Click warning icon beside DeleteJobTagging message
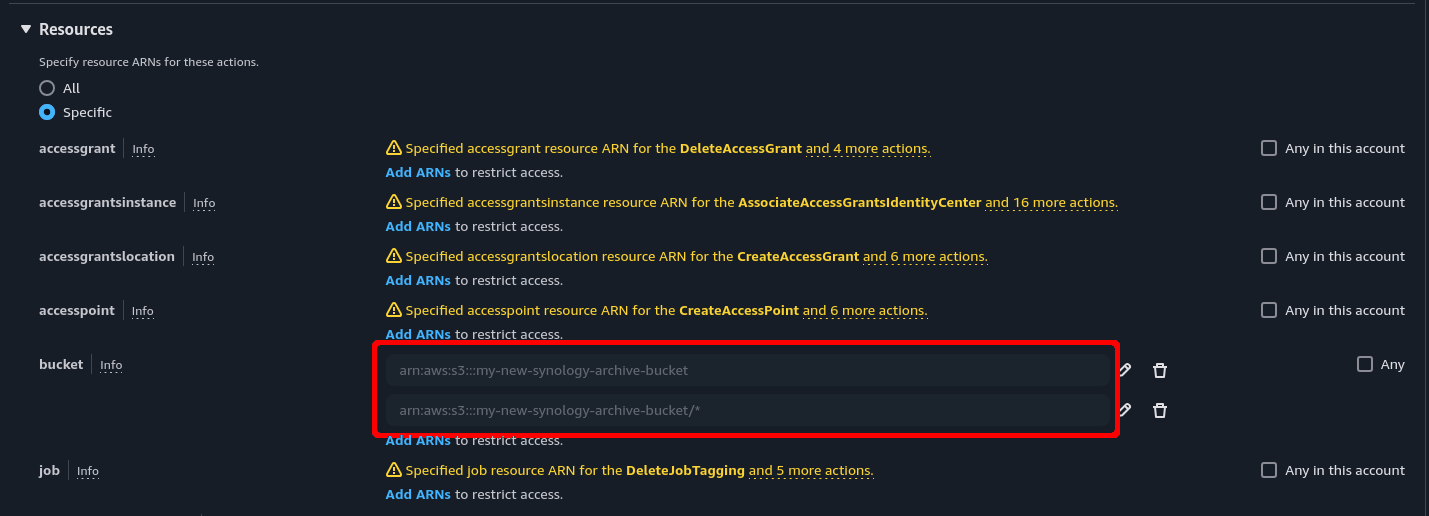Viewport: 1429px width, 516px height. click(x=394, y=470)
